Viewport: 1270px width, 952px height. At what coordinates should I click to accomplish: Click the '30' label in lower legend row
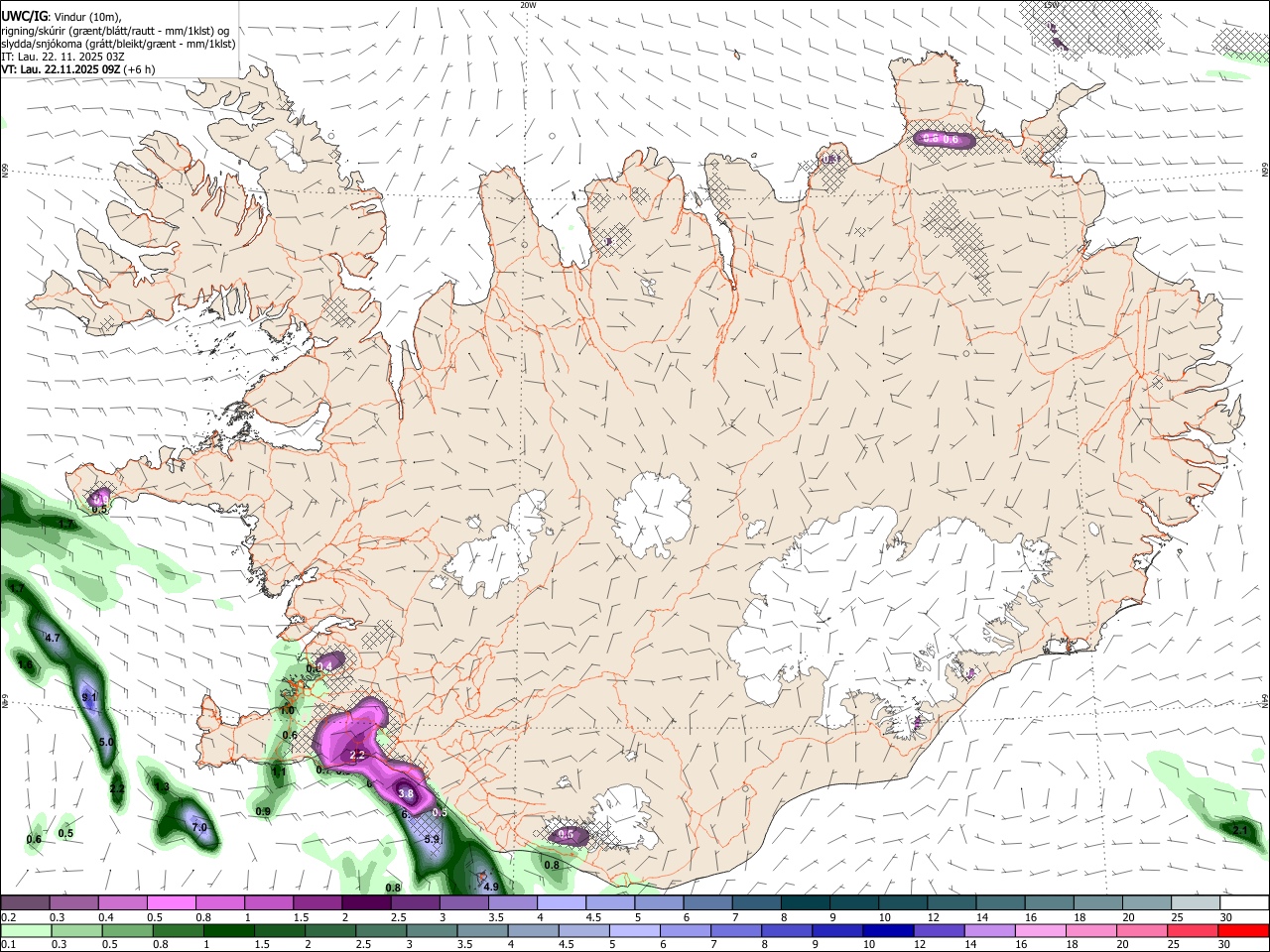click(x=1226, y=945)
